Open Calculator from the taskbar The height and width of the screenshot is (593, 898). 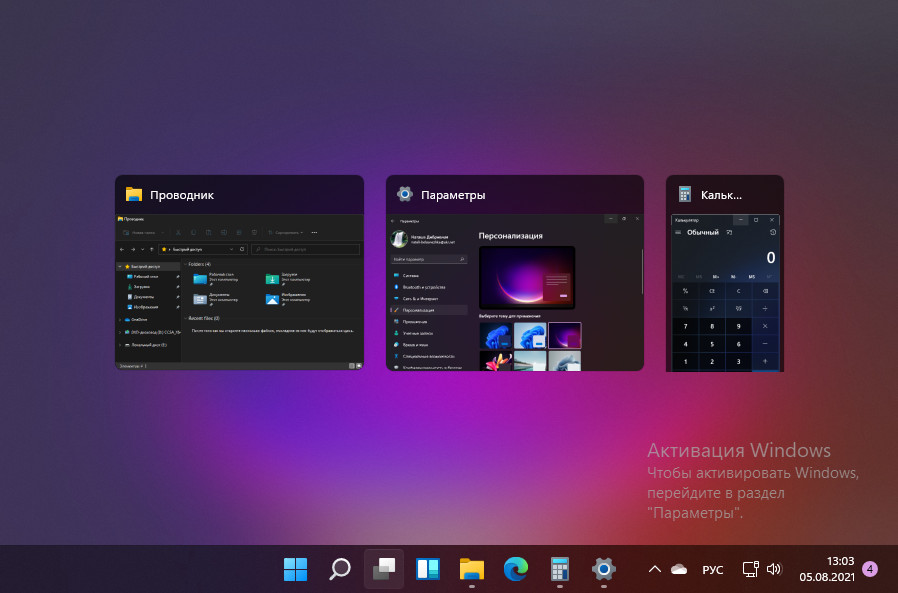click(560, 569)
